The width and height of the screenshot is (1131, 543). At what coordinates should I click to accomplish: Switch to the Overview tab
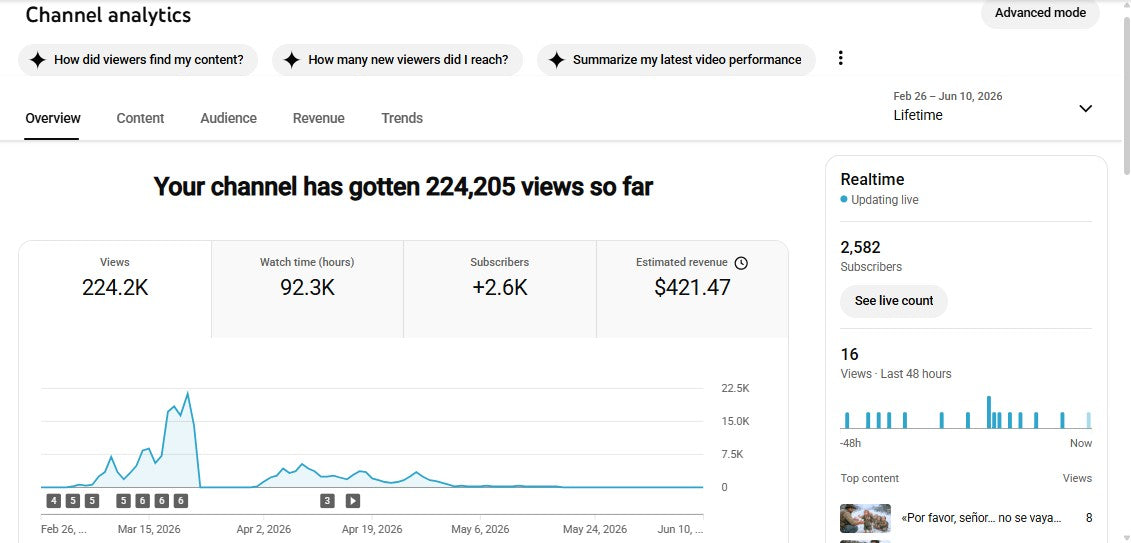[x=53, y=118]
